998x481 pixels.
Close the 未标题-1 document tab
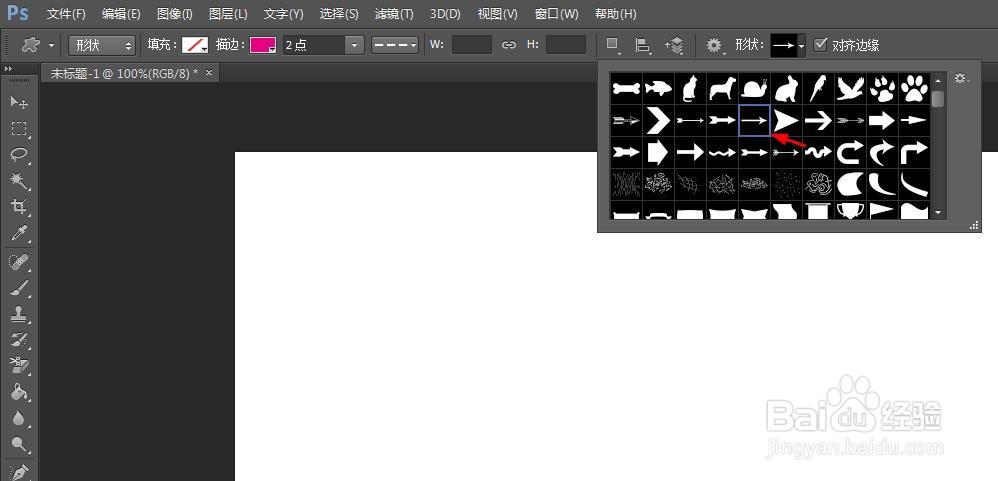[x=209, y=73]
